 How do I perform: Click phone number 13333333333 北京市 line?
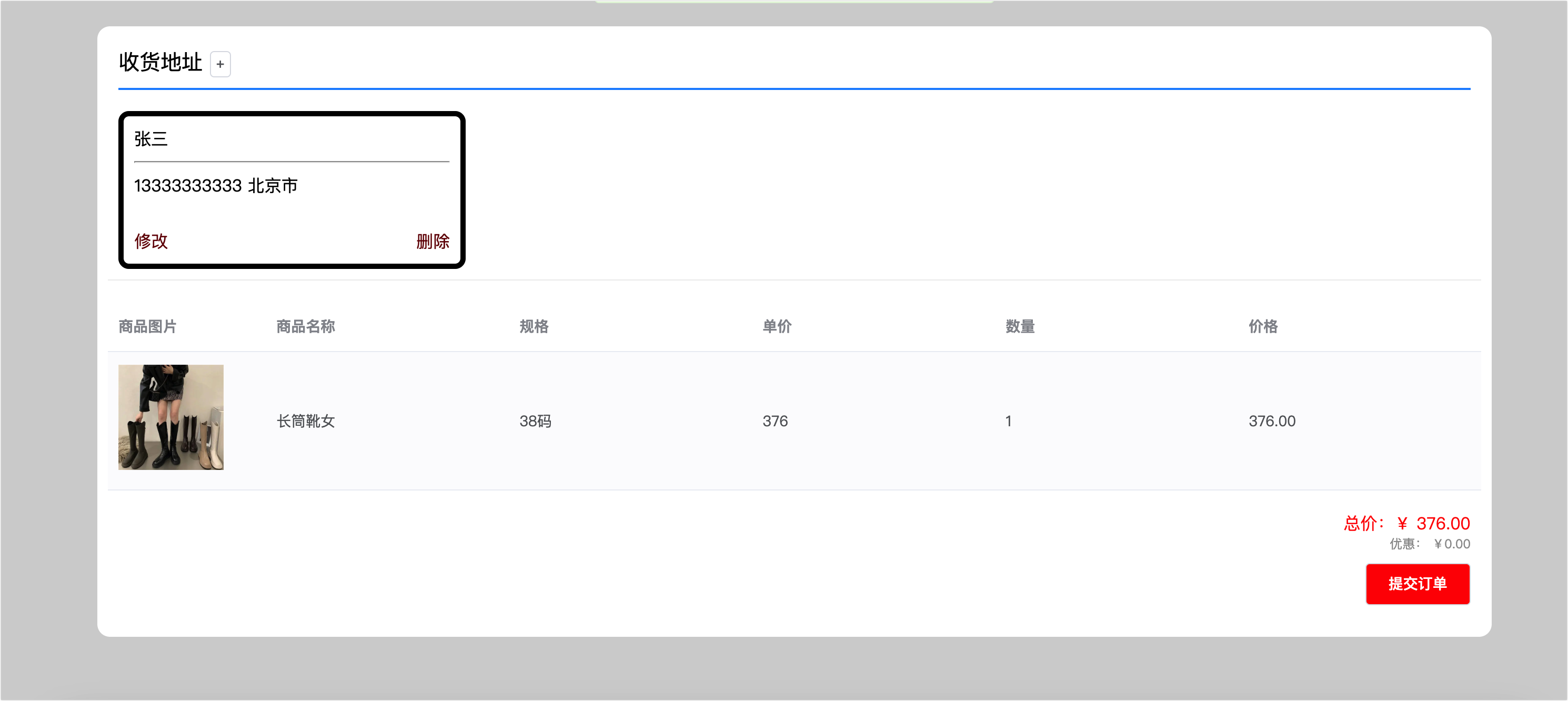(216, 186)
